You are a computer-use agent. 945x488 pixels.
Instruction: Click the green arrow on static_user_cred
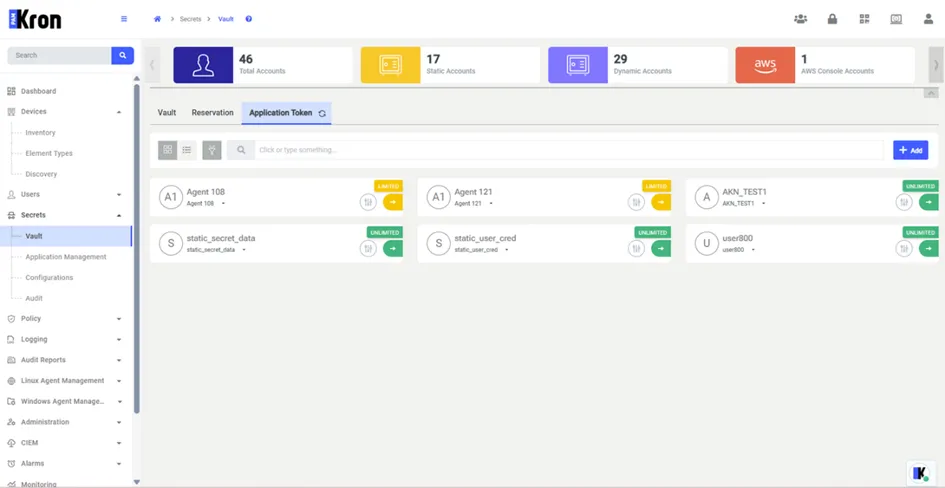click(661, 248)
